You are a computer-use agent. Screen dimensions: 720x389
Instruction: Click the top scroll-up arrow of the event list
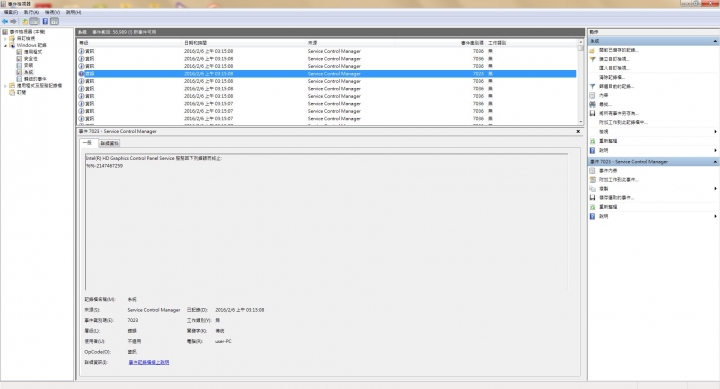pos(580,42)
